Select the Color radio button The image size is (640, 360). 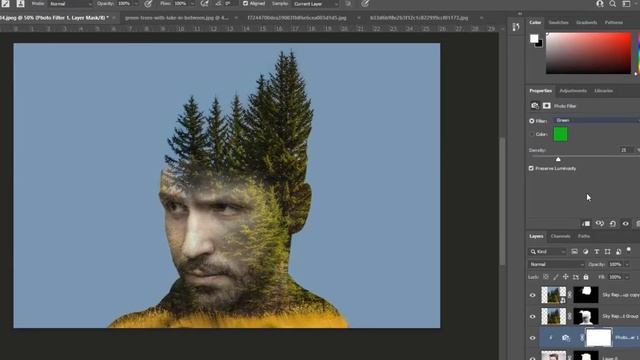point(531,134)
